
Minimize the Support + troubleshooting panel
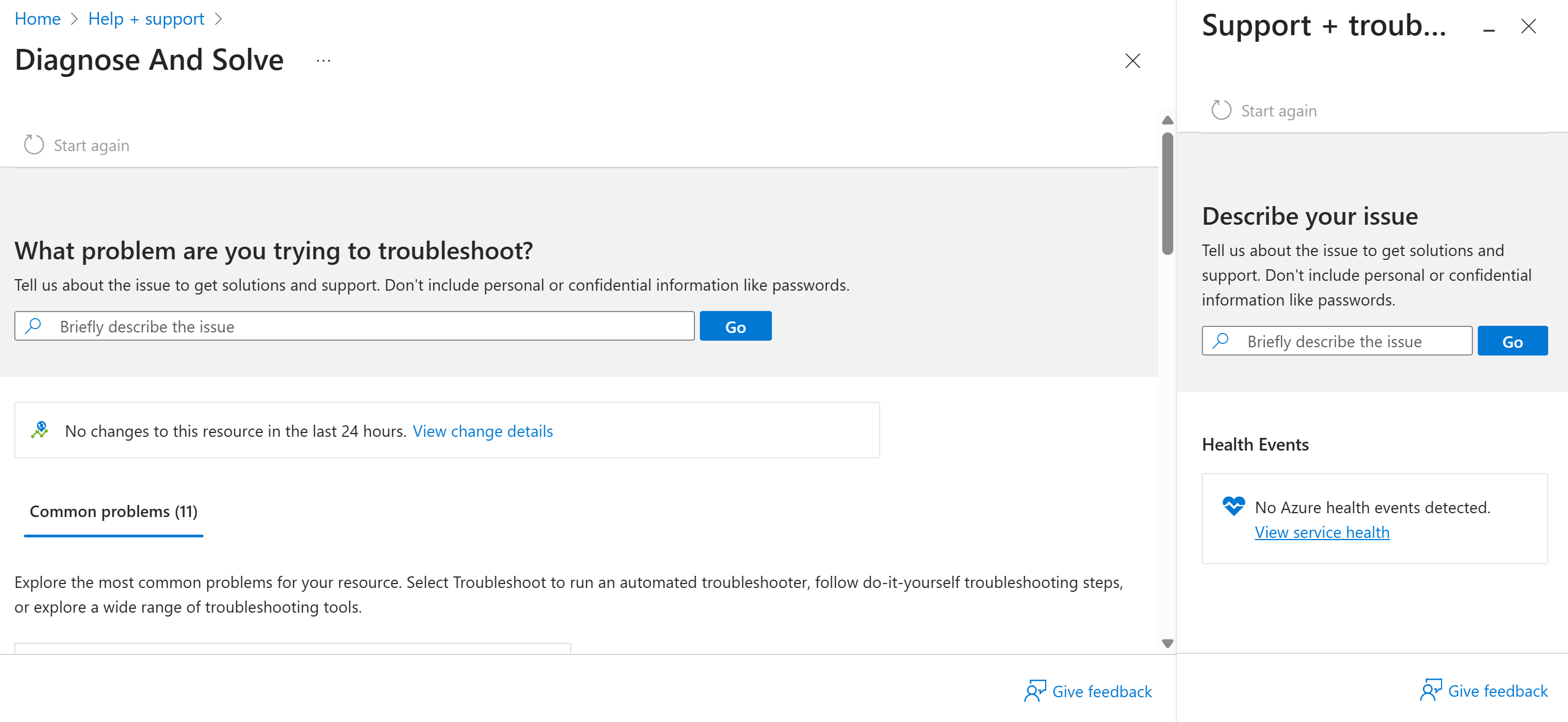(1488, 29)
